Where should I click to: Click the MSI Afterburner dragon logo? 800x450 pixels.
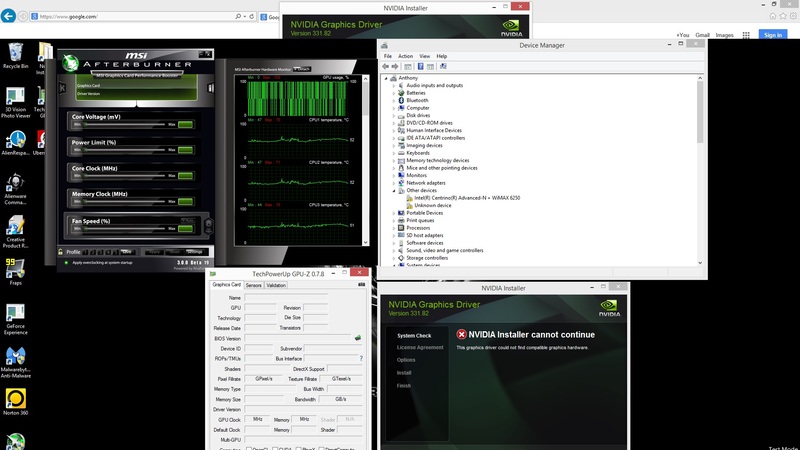click(70, 63)
